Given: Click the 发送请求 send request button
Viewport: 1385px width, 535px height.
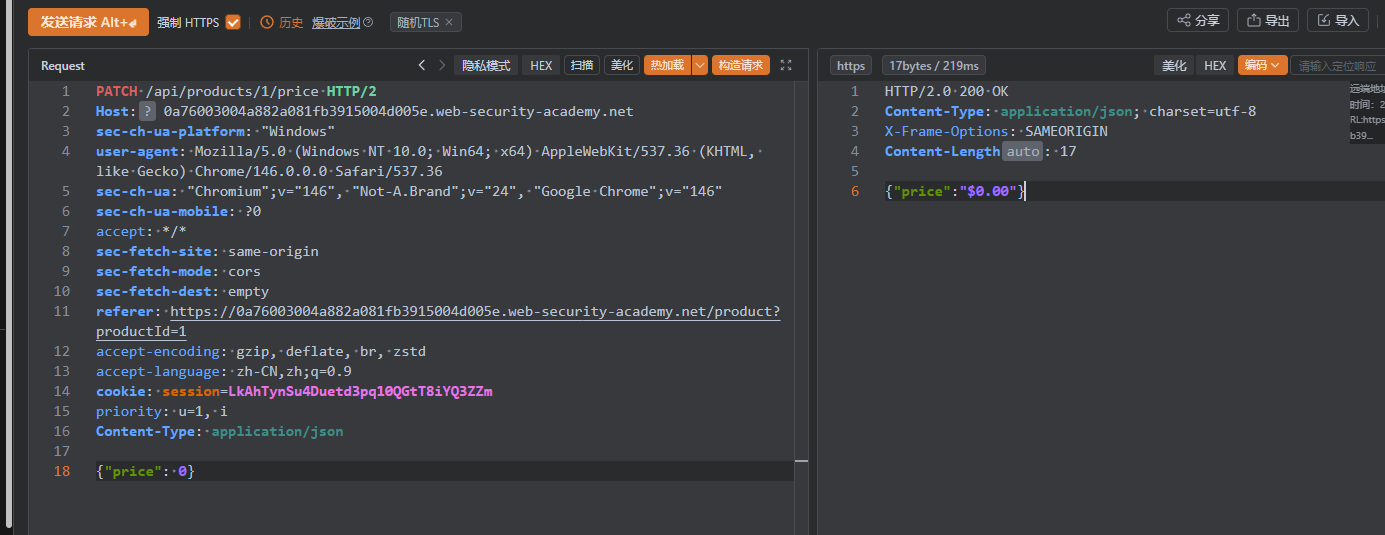Looking at the screenshot, I should click(x=88, y=22).
